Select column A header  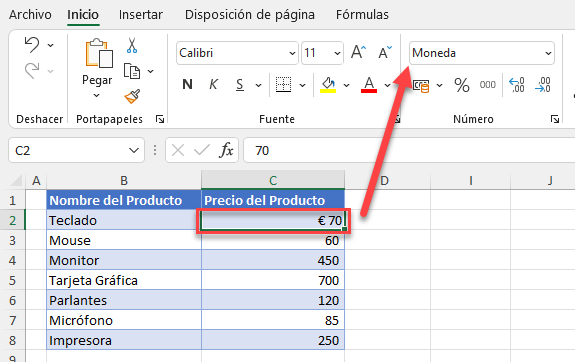(36, 180)
